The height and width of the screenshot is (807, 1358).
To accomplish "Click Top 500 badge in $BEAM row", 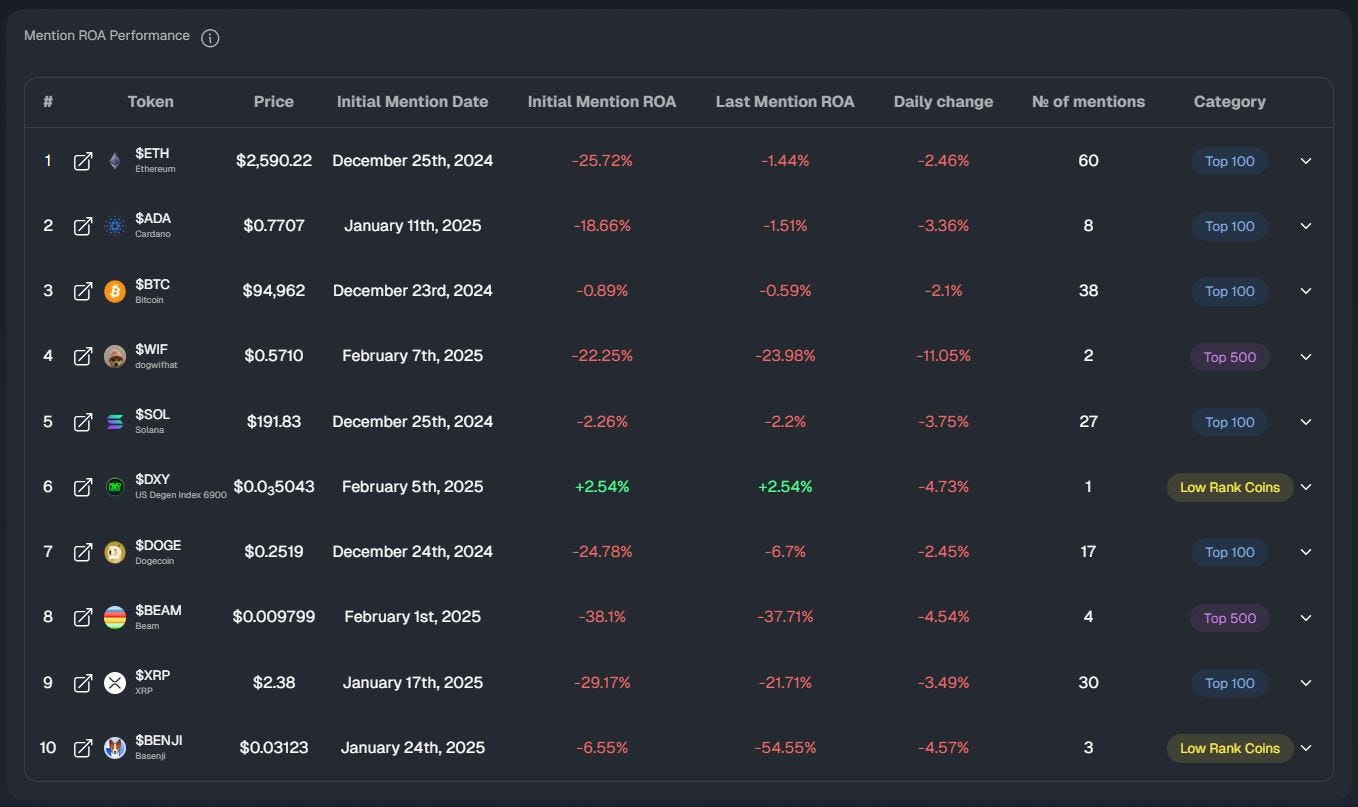I will pyautogui.click(x=1230, y=618).
